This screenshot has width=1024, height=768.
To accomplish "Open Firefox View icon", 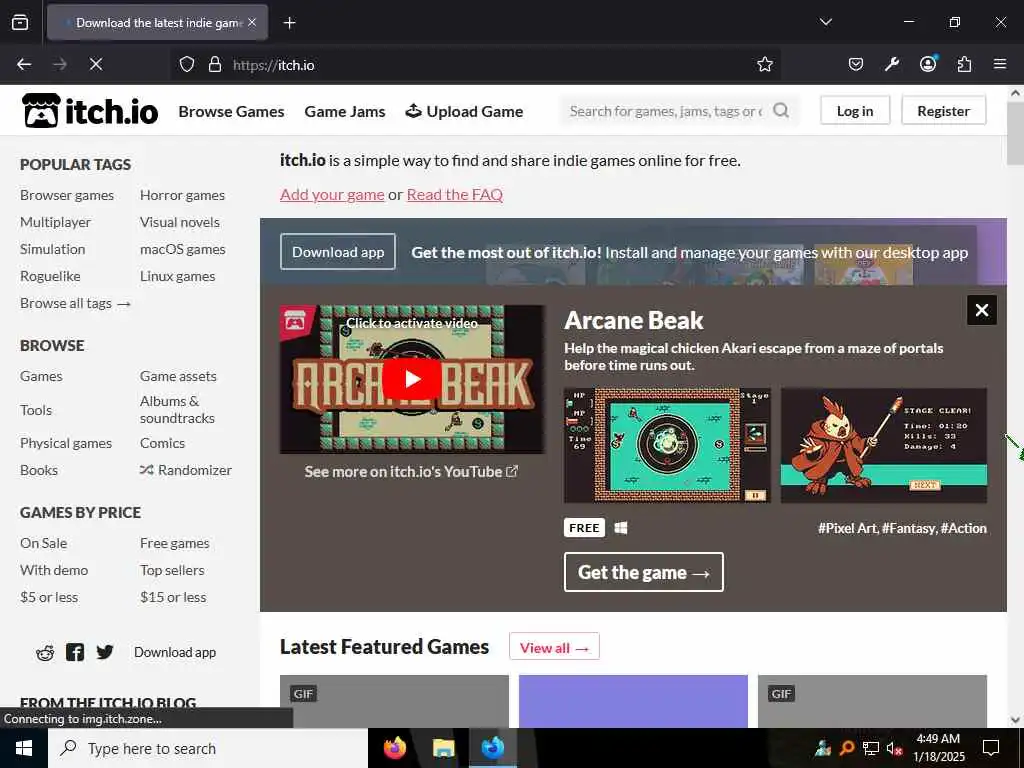I will coord(20,23).
